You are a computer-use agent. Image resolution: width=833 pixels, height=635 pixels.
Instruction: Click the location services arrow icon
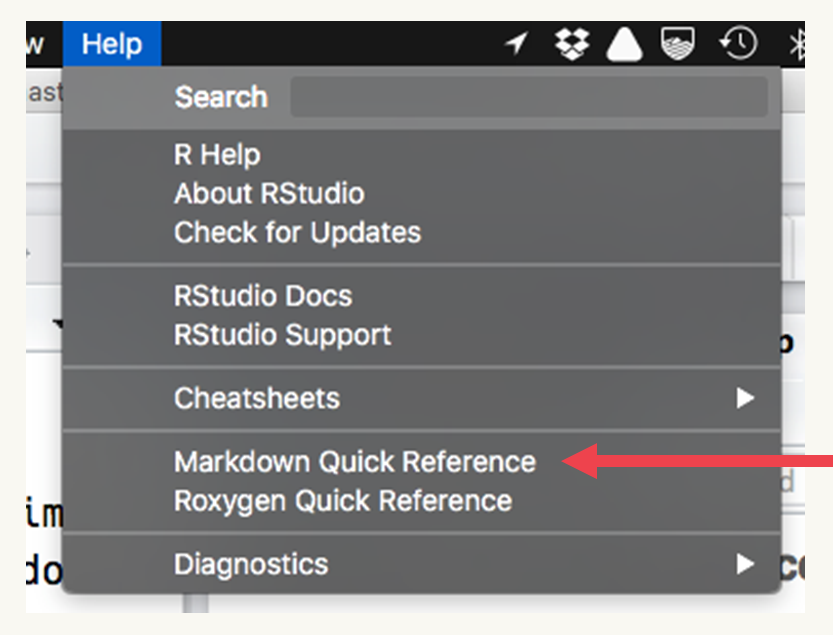(516, 44)
